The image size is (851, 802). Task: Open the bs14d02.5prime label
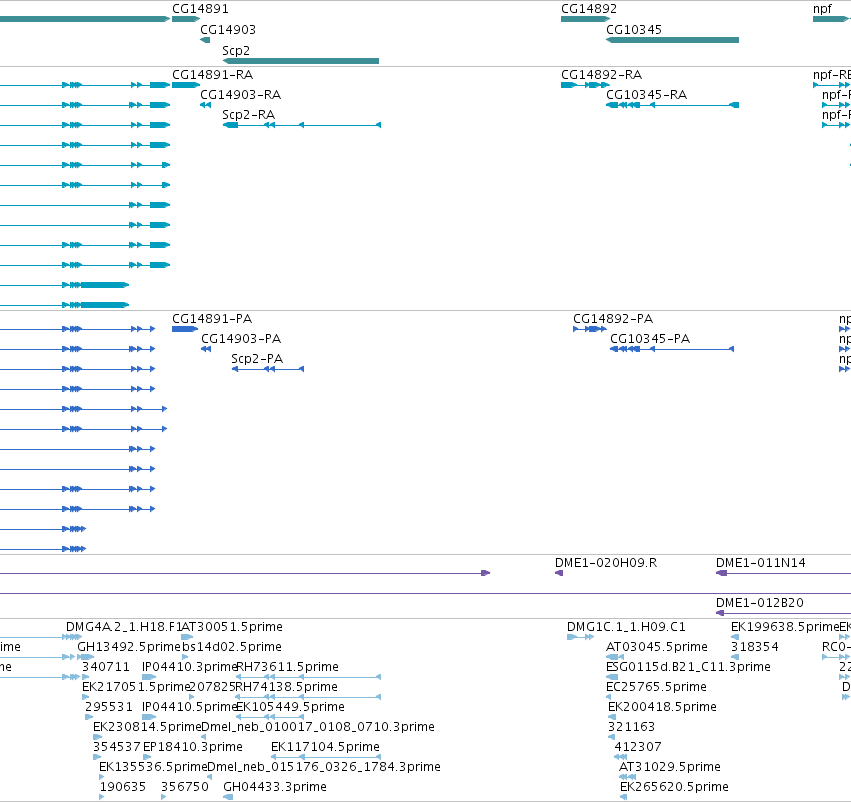click(232, 647)
